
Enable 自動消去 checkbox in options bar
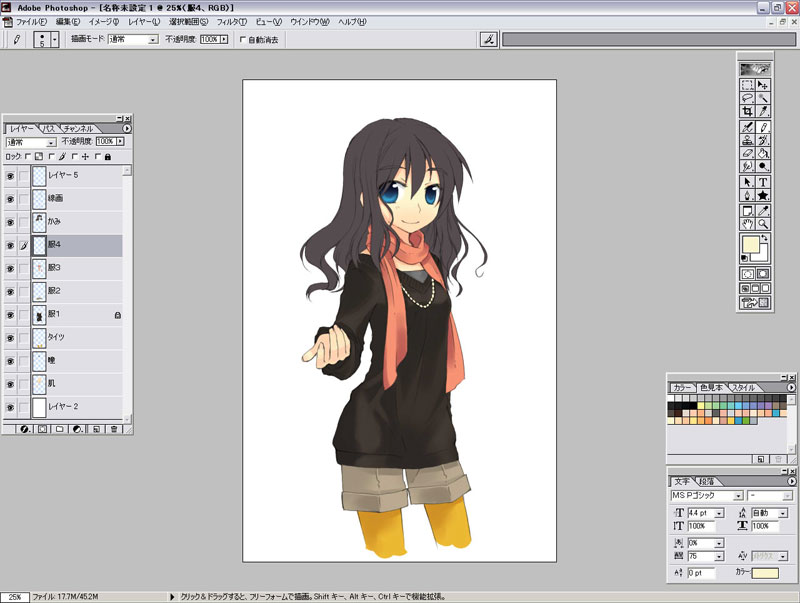click(243, 39)
